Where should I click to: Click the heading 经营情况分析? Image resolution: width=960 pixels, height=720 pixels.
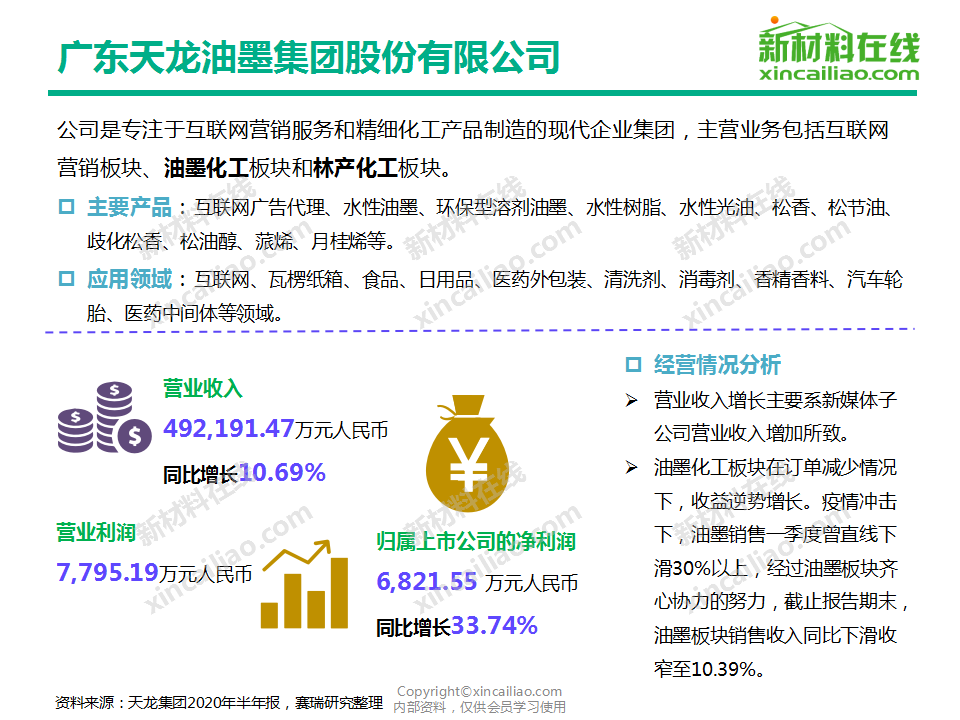coord(717,365)
